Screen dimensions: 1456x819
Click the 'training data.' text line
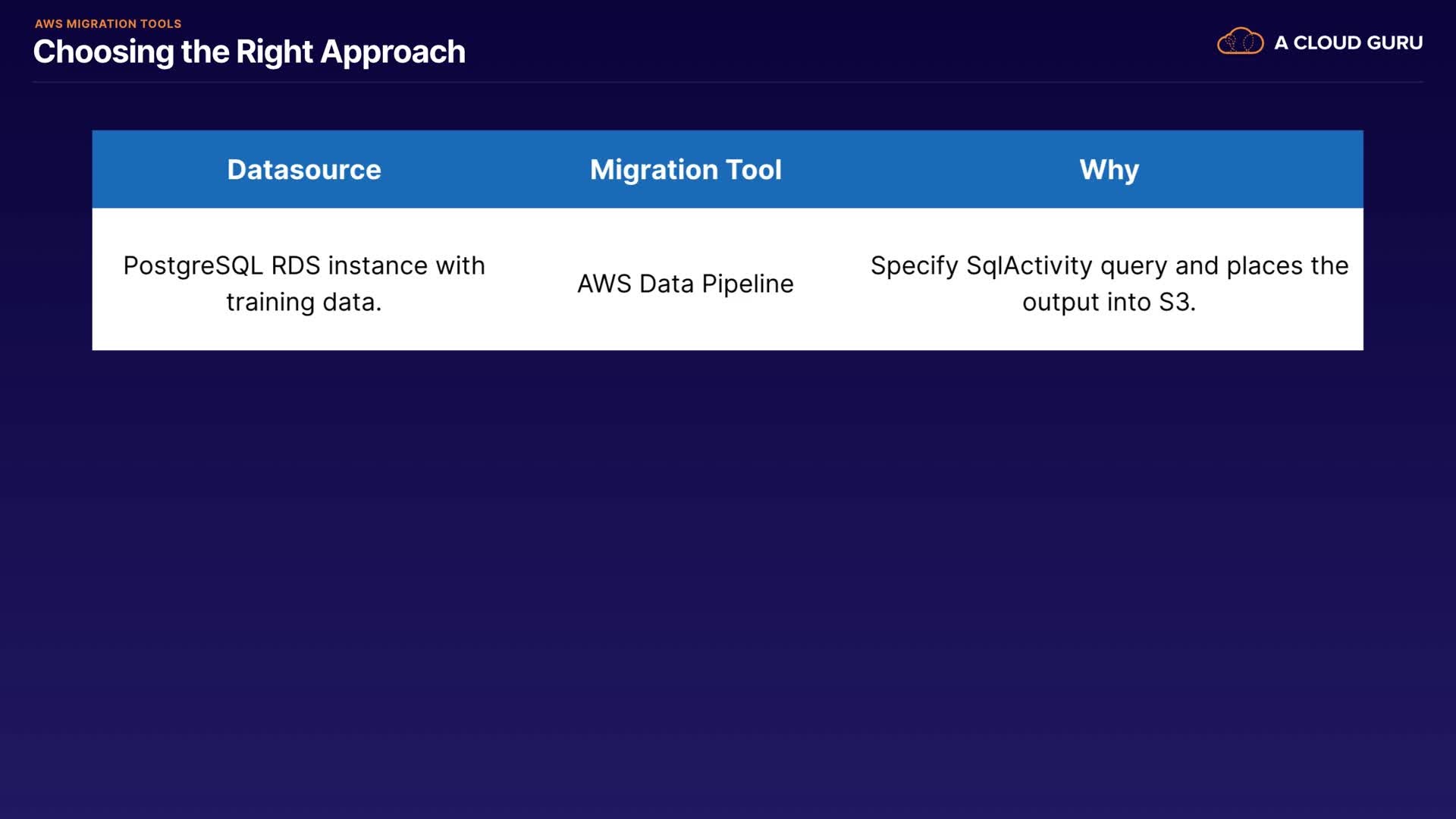coord(304,302)
